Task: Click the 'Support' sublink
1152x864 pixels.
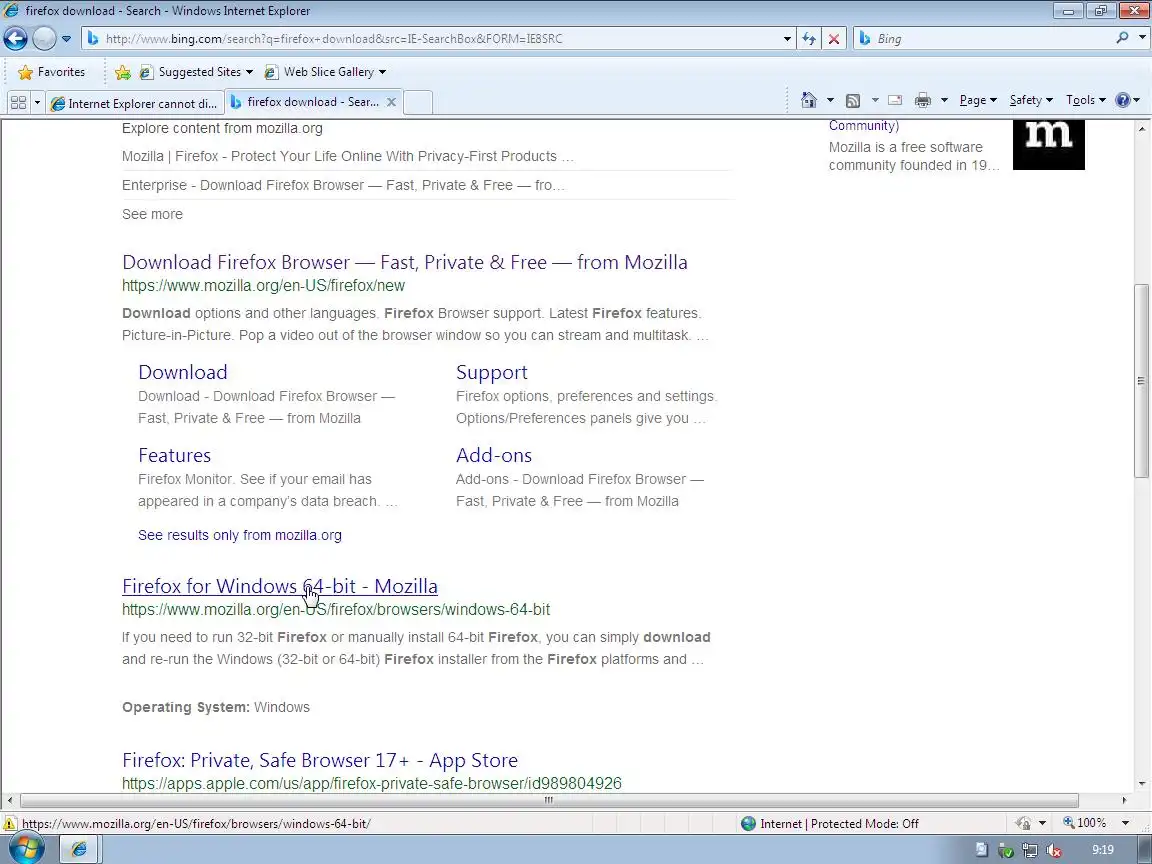Action: tap(492, 372)
